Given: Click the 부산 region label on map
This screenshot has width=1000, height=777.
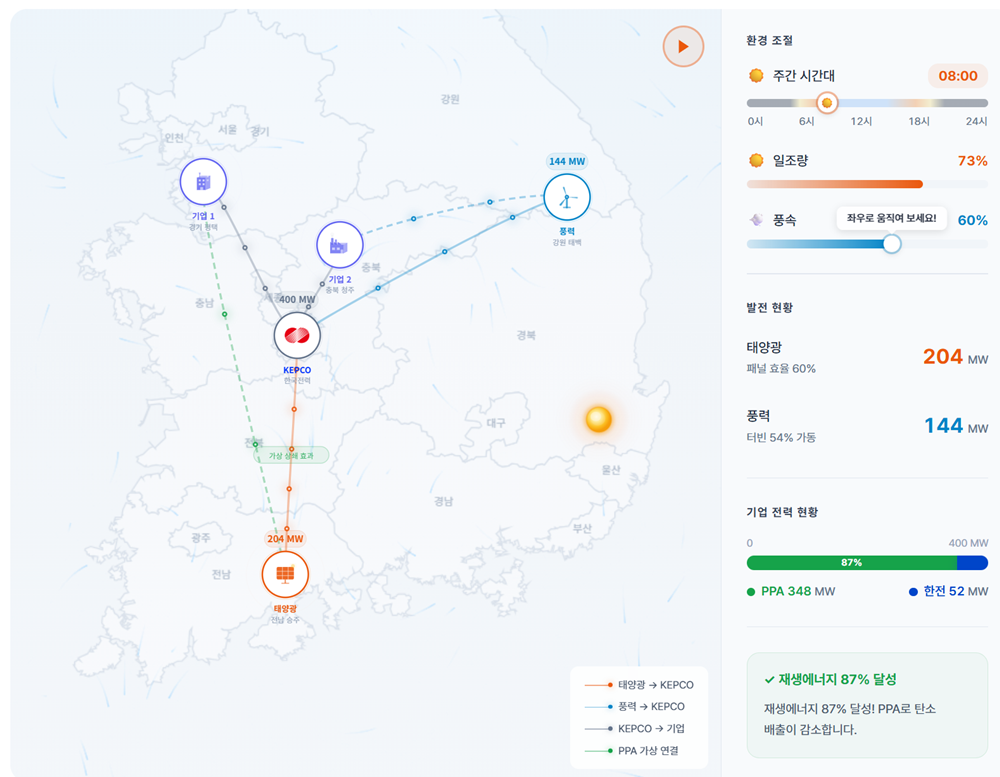Looking at the screenshot, I should click(x=582, y=528).
